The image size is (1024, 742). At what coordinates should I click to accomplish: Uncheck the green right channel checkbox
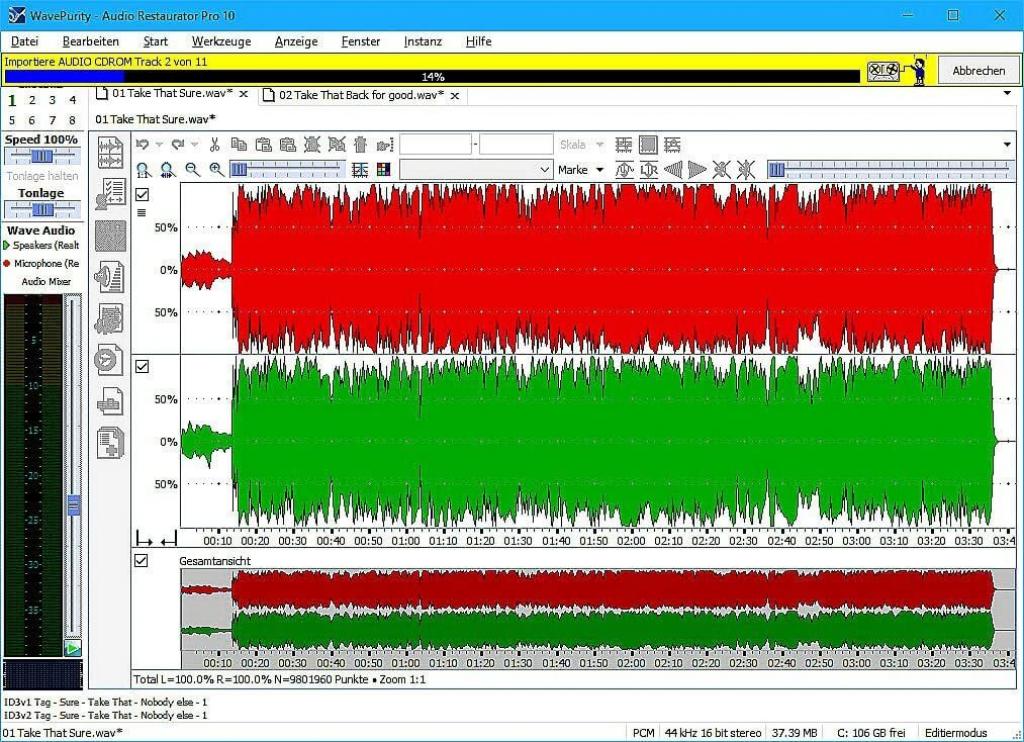click(142, 367)
